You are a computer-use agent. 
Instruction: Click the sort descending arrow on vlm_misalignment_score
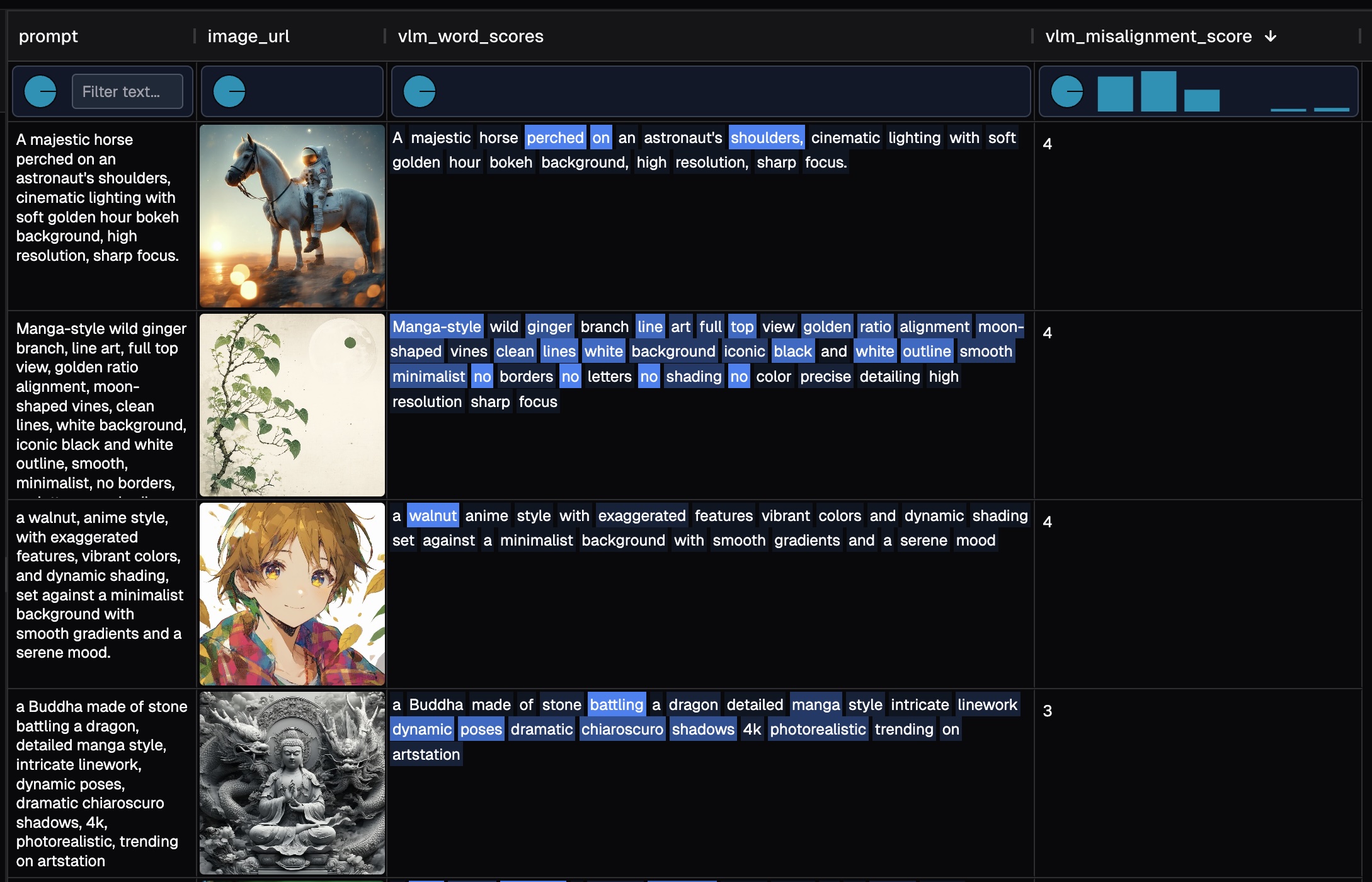1271,37
